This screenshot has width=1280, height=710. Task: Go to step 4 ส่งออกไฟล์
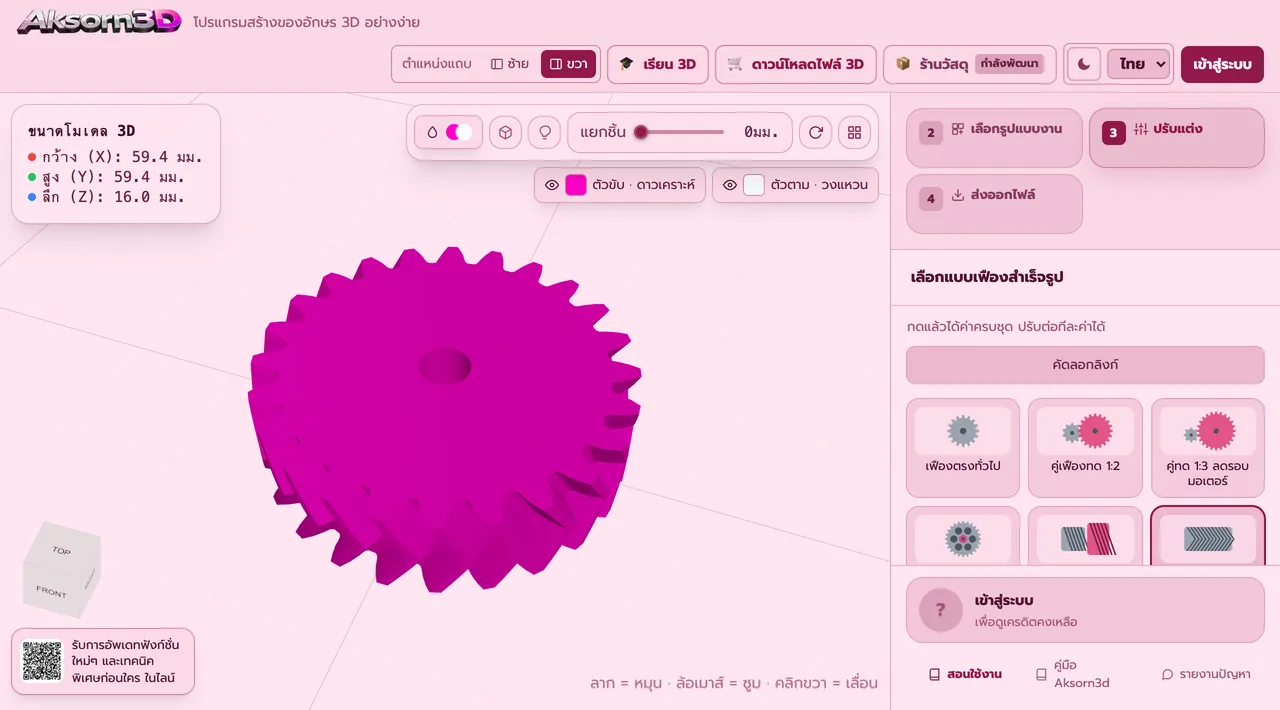994,204
